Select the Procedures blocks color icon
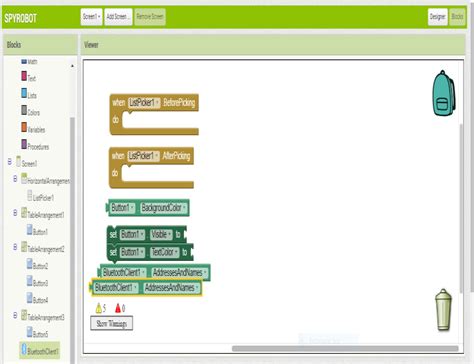 click(24, 144)
